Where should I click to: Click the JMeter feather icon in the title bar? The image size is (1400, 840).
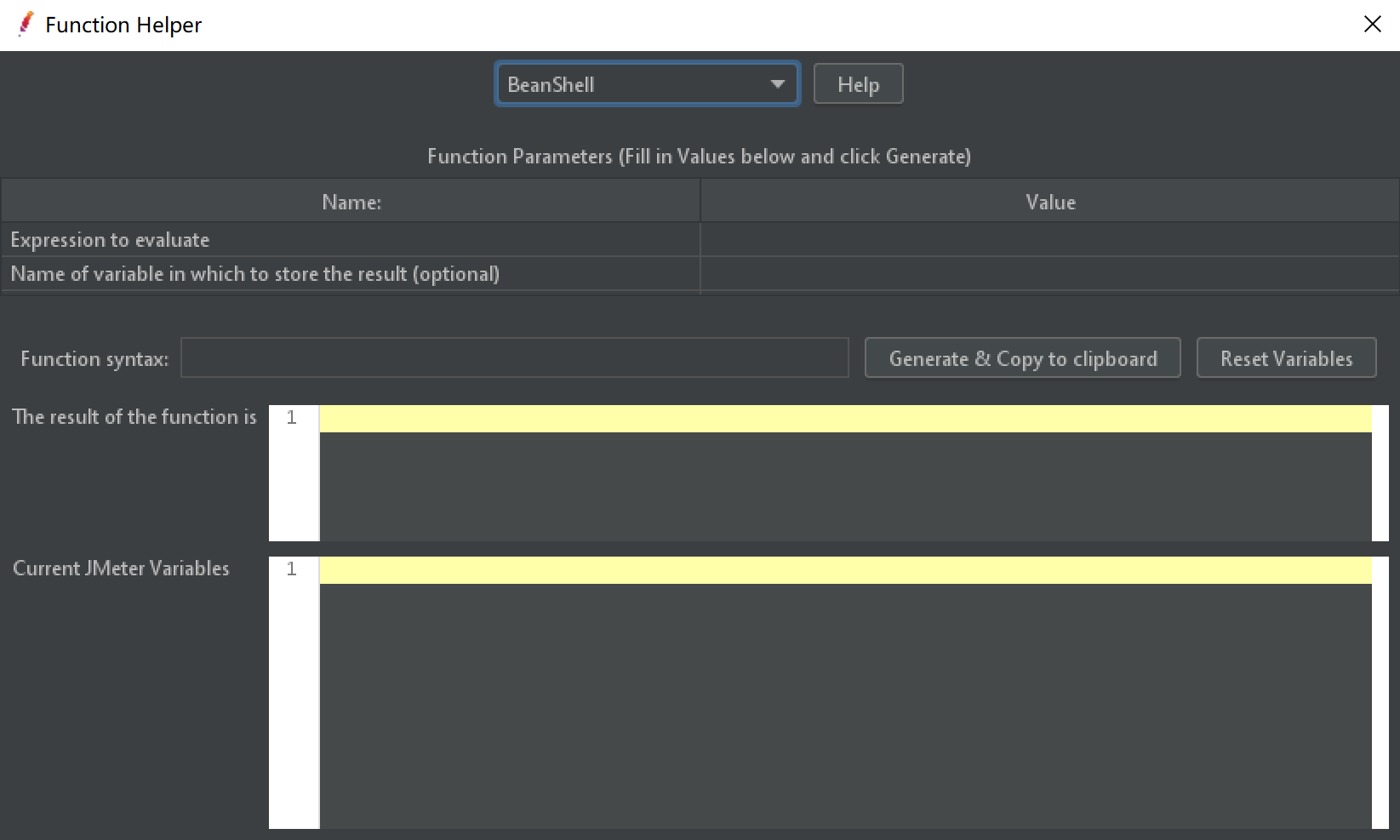coord(26,25)
